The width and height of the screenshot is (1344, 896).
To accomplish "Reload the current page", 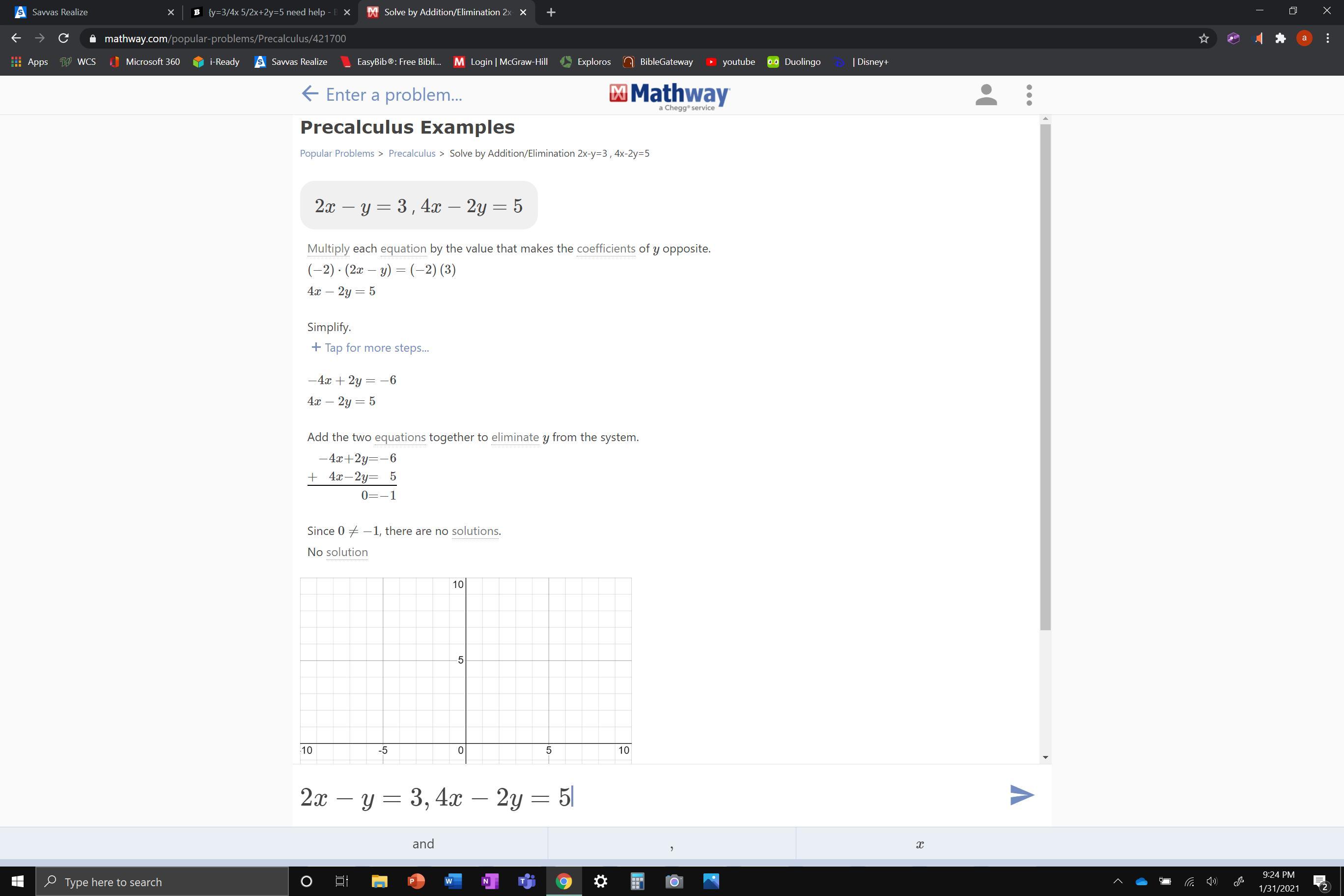I will [x=63, y=38].
